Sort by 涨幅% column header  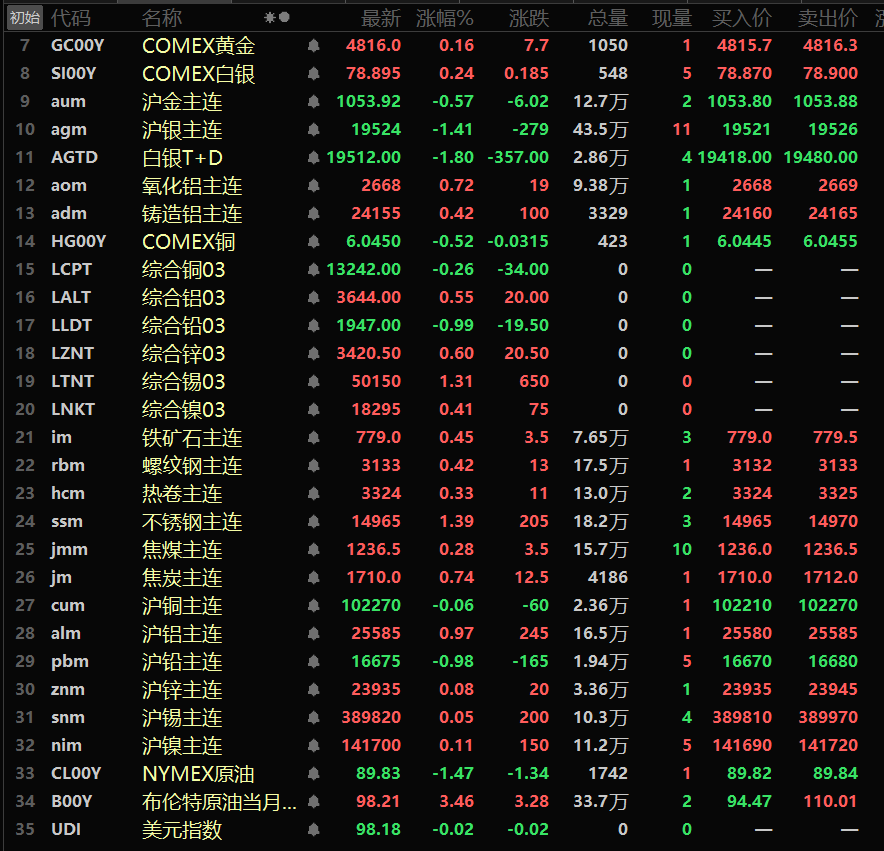click(x=444, y=17)
